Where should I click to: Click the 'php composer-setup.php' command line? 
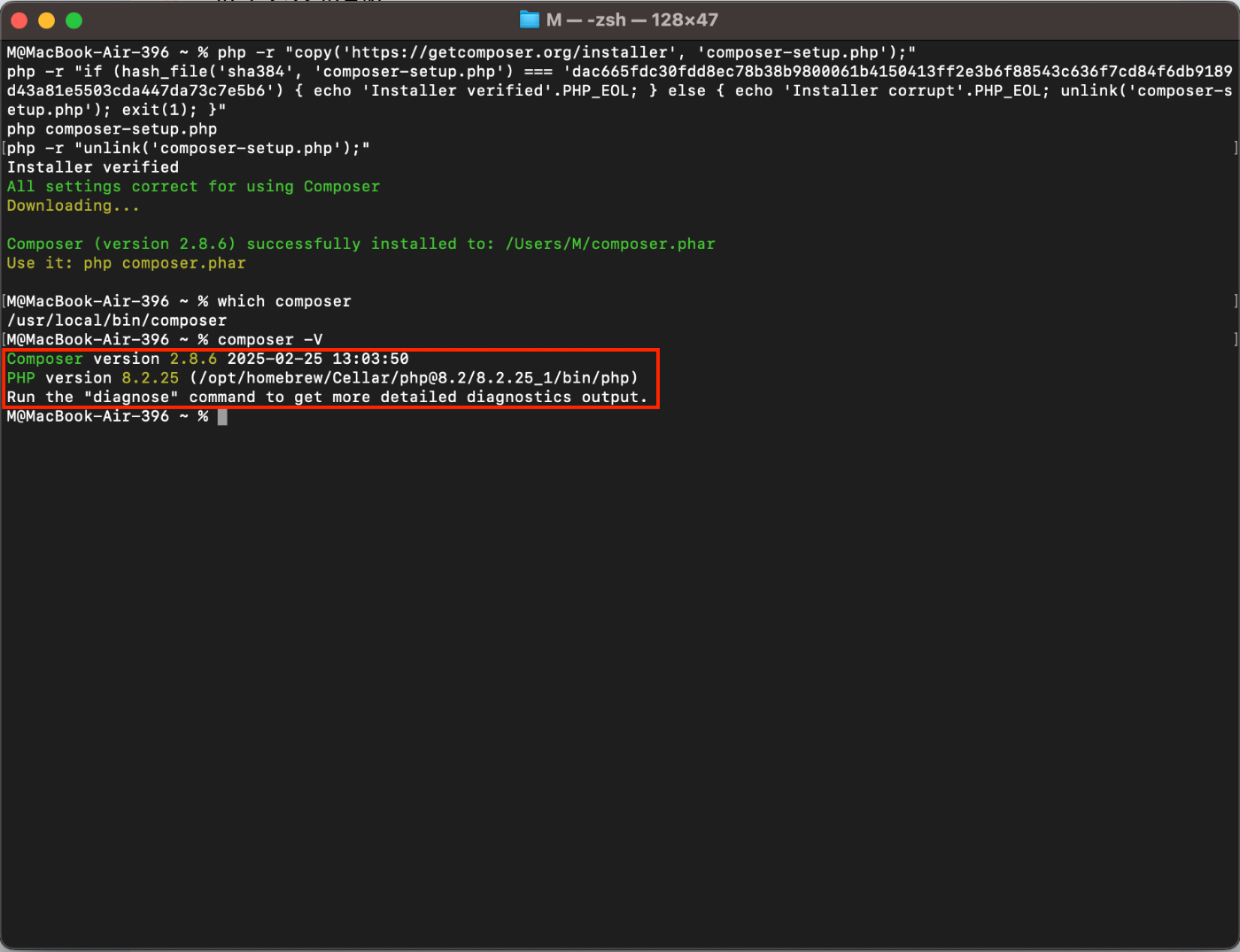pos(112,129)
